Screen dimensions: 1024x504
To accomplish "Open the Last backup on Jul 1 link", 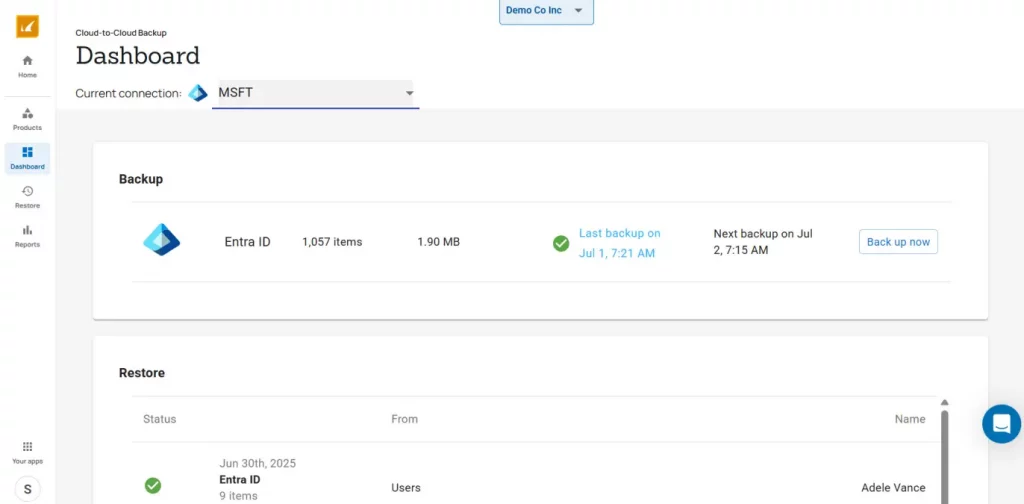I will click(619, 243).
